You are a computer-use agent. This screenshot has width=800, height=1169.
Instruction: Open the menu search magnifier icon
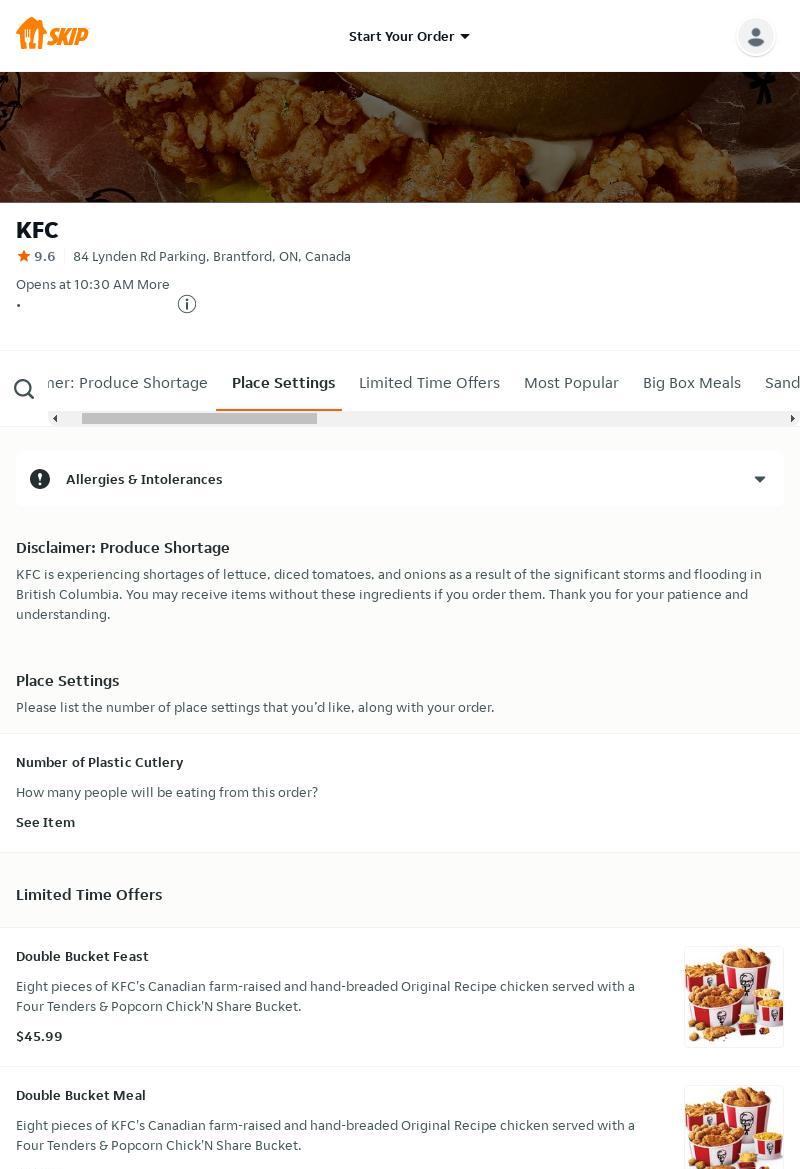tap(24, 389)
